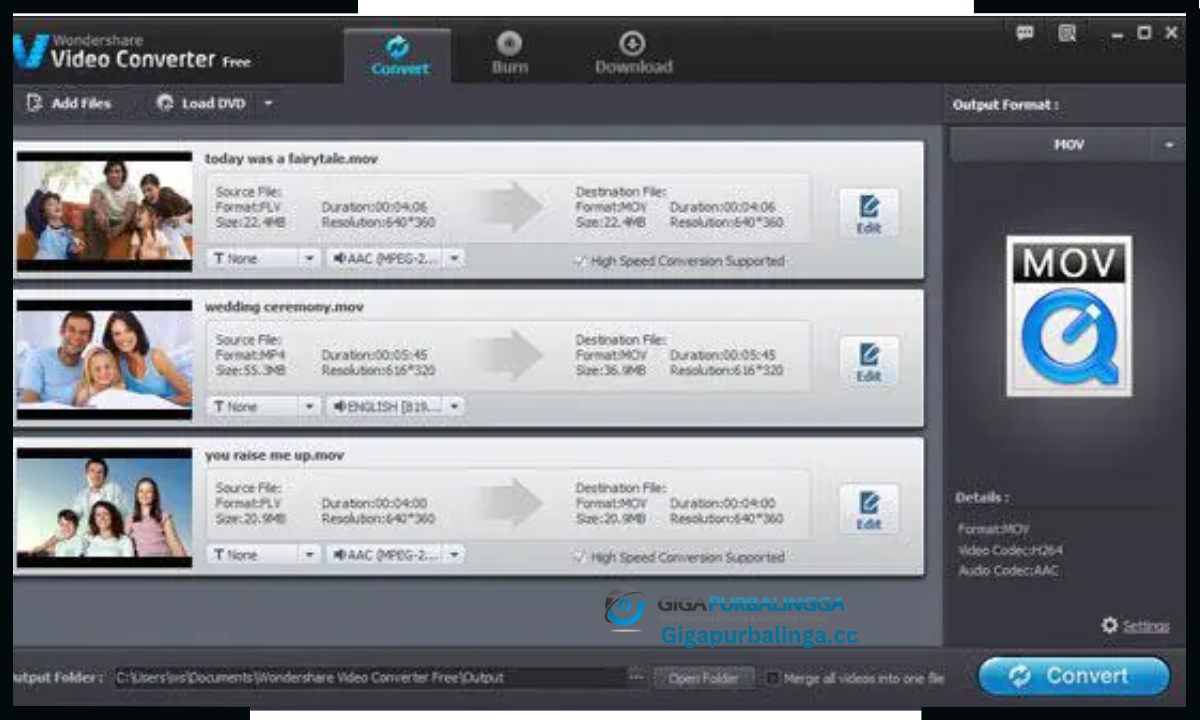Click the register/search document icon in title bar
This screenshot has height=720, width=1200.
[x=1067, y=33]
